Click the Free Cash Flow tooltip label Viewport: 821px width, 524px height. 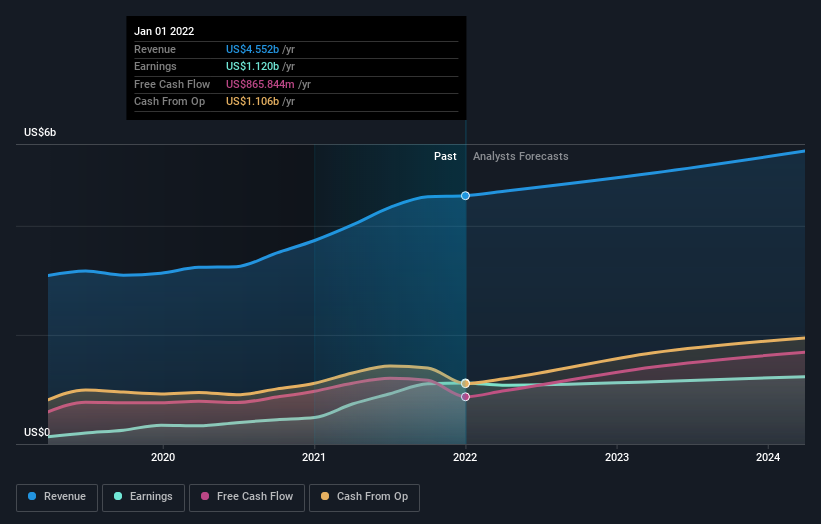tap(172, 84)
